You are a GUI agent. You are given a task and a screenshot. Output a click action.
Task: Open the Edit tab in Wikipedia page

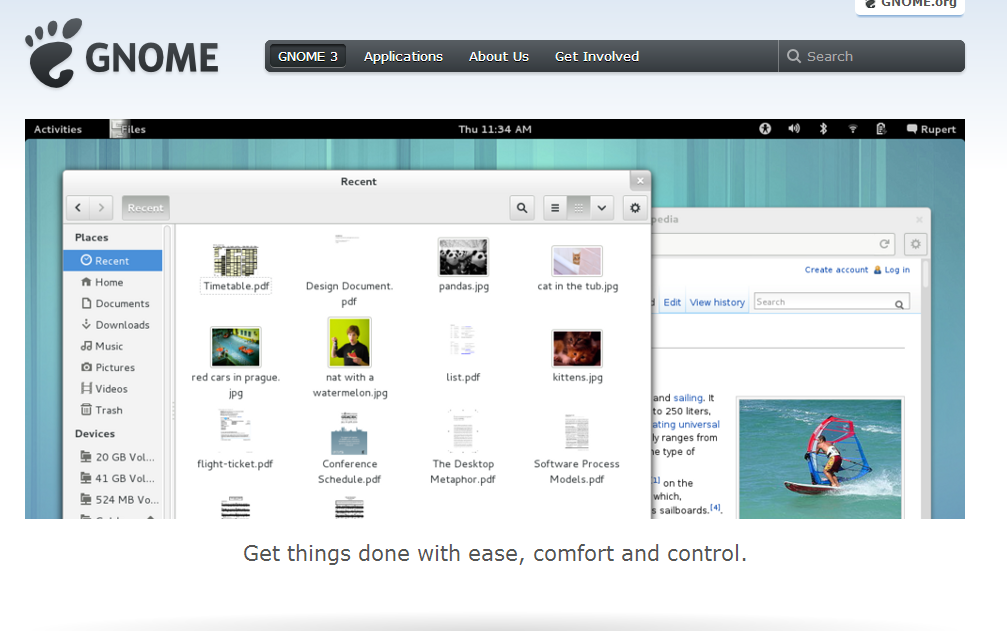pyautogui.click(x=672, y=302)
